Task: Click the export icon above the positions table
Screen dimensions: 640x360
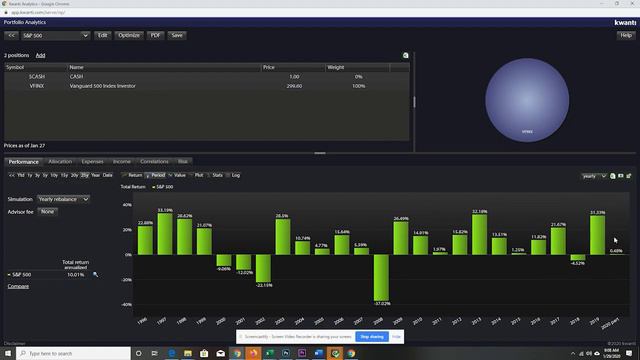Action: (x=405, y=56)
